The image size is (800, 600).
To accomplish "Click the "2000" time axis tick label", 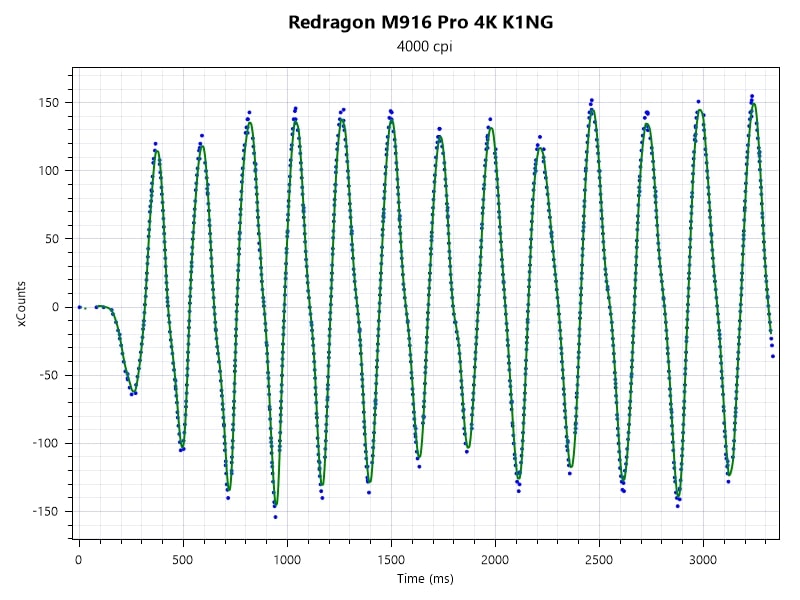I will coord(495,560).
